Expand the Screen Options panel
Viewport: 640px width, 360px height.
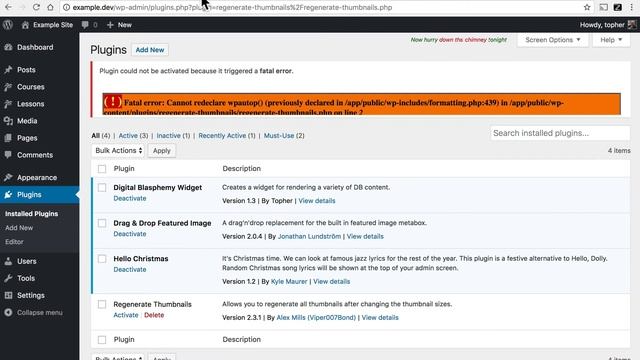point(553,40)
